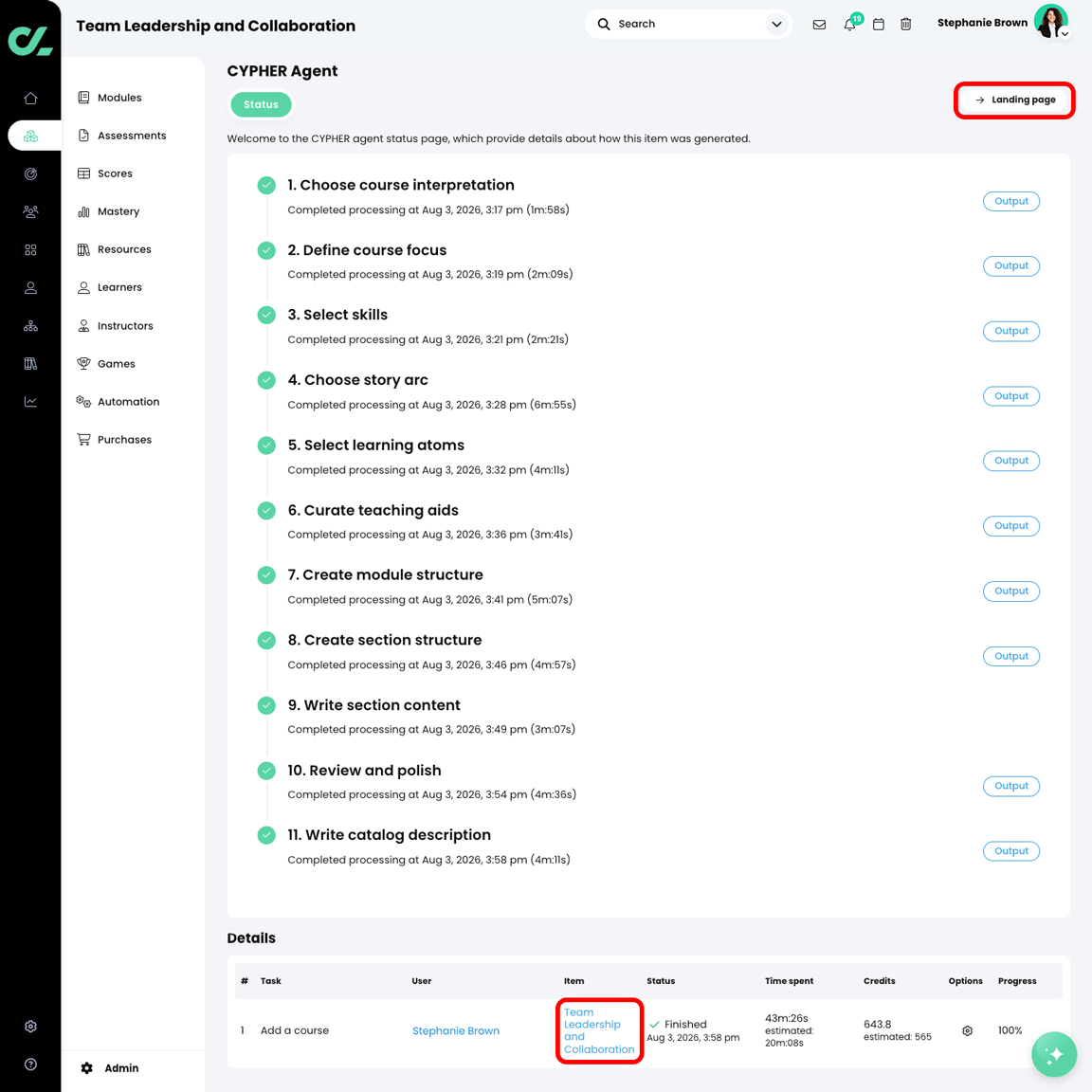Screen dimensions: 1092x1092
Task: Open the Goals target icon in left rail
Action: pos(30,174)
